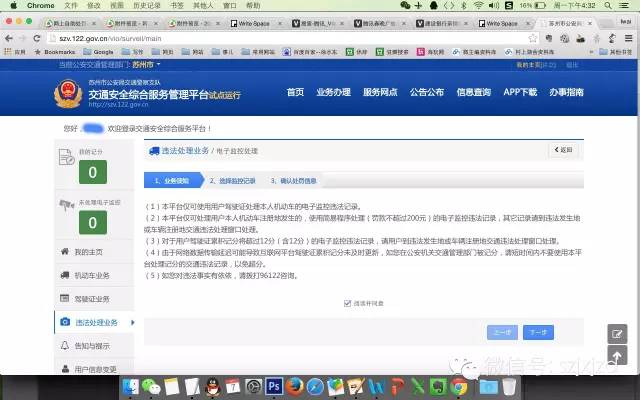Click step tab 1、业务须知
This screenshot has height=400, width=640.
172,180
